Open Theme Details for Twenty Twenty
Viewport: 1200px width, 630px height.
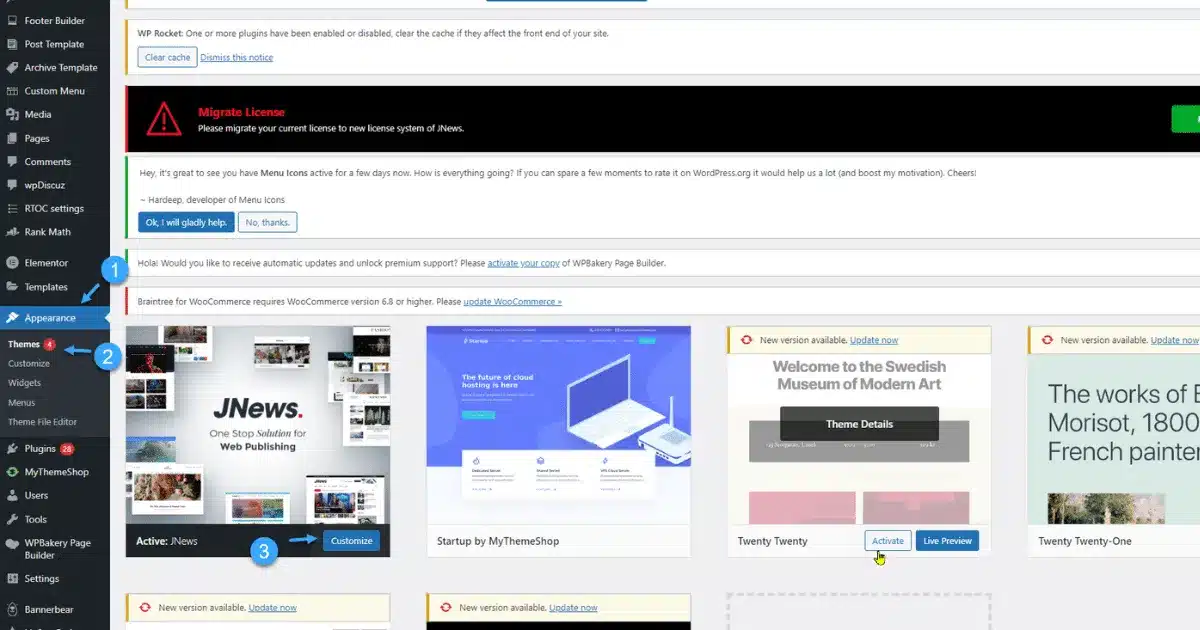pyautogui.click(x=859, y=424)
